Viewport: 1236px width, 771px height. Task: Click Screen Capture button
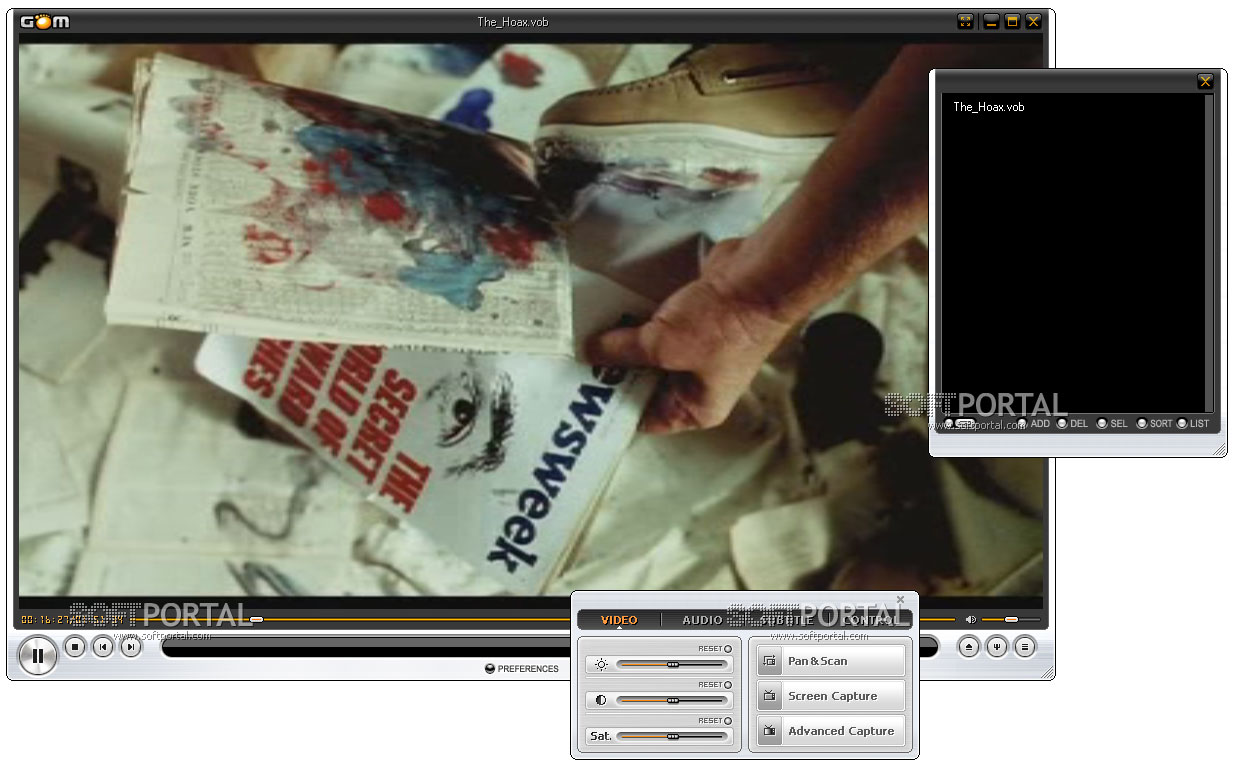click(830, 696)
